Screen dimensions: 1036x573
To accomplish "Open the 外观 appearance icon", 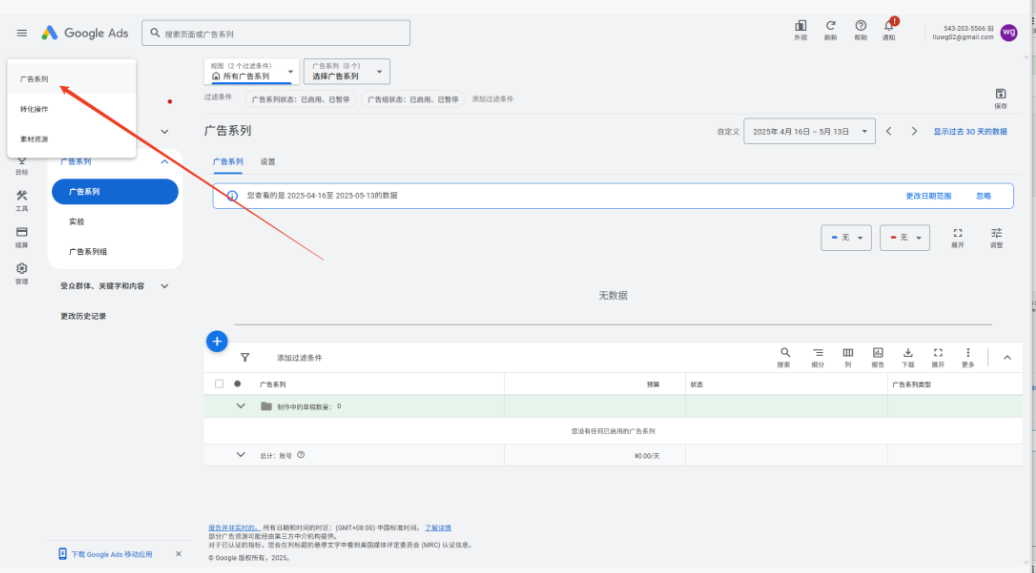I will point(800,30).
